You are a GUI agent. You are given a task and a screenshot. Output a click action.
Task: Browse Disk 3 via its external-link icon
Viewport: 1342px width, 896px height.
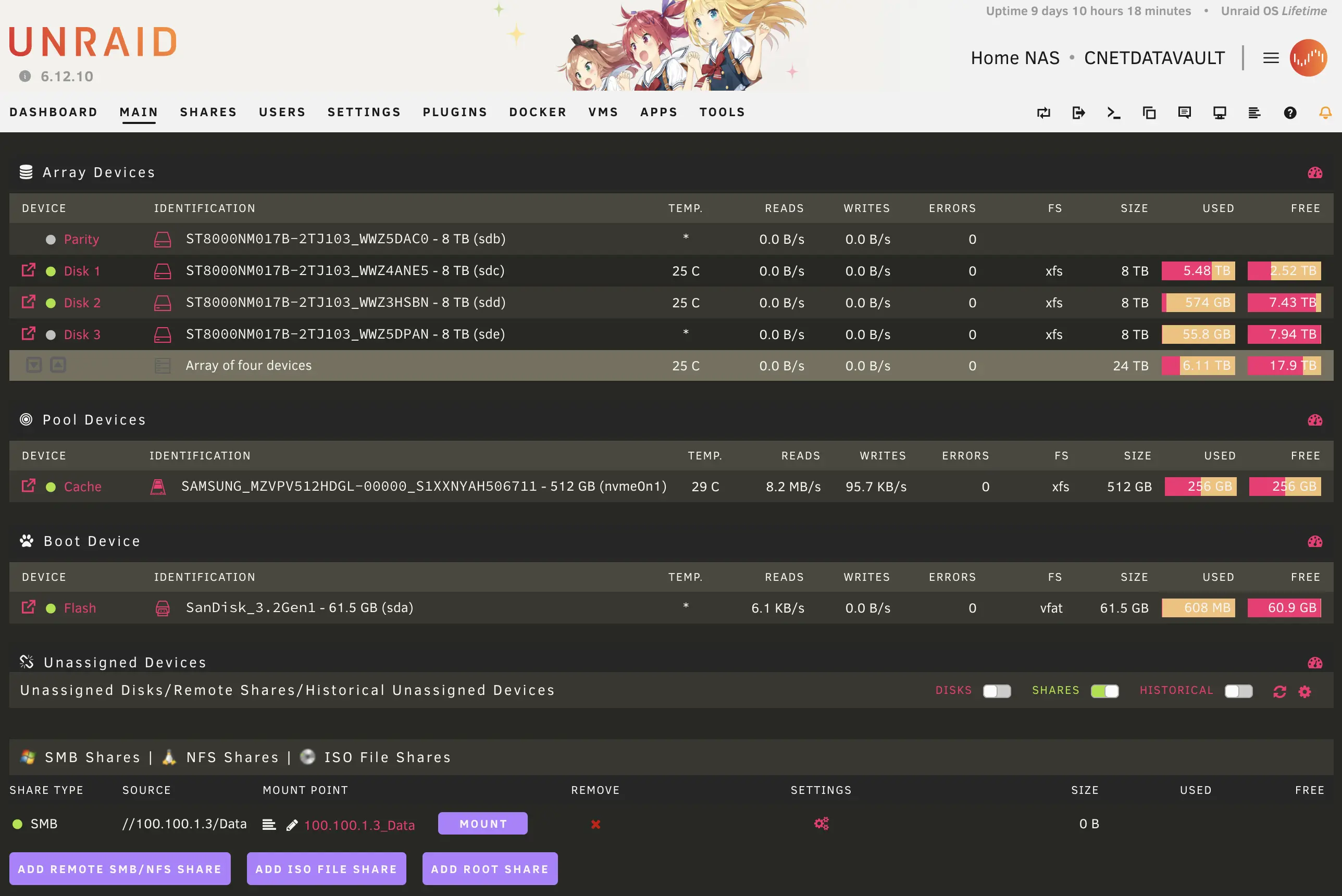(x=29, y=334)
